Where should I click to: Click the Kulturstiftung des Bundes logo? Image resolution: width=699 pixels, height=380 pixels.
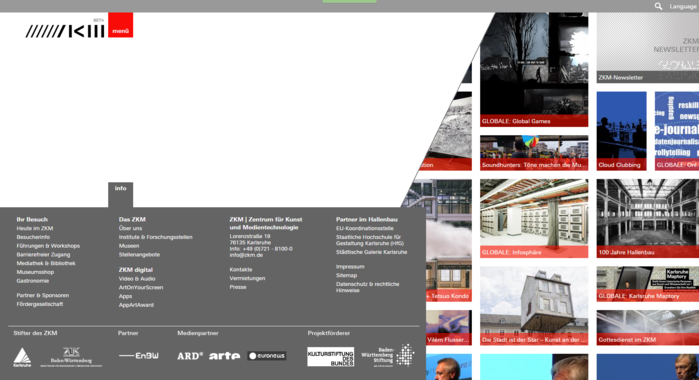tap(330, 357)
